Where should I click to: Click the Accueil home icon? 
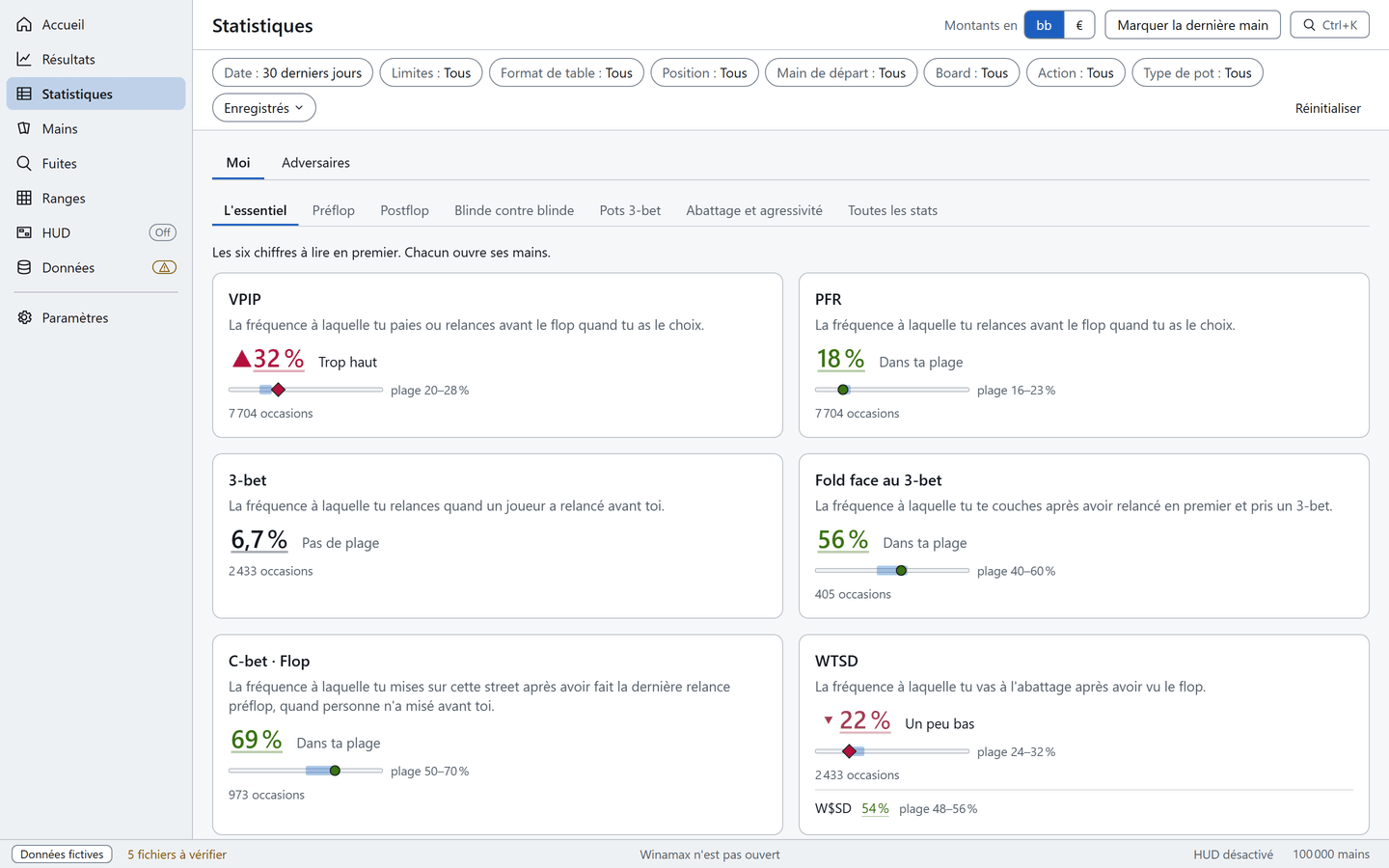click(24, 24)
